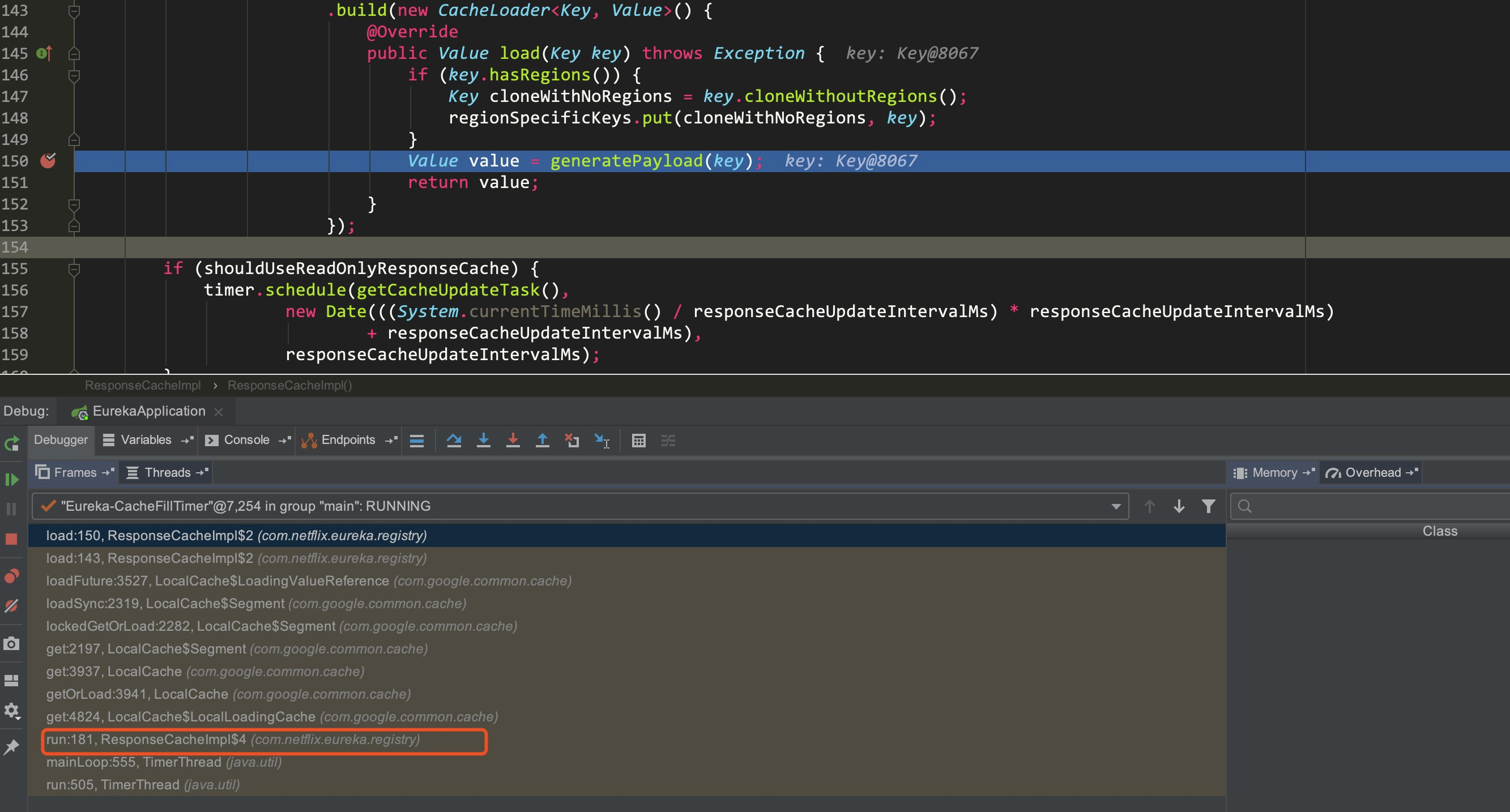Viewport: 1510px width, 812px height.
Task: Collapse the fold marker at line 155
Action: click(74, 269)
